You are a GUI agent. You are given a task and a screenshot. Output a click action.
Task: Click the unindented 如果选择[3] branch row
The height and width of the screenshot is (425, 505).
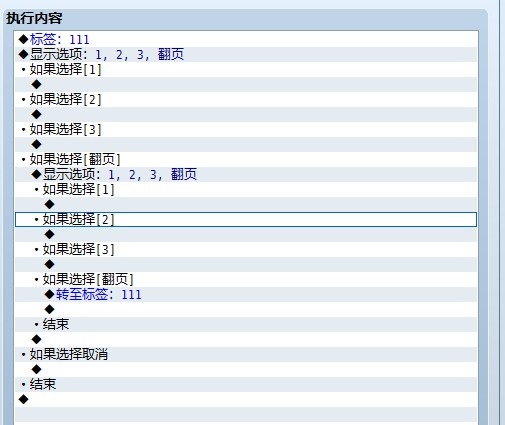click(x=246, y=129)
